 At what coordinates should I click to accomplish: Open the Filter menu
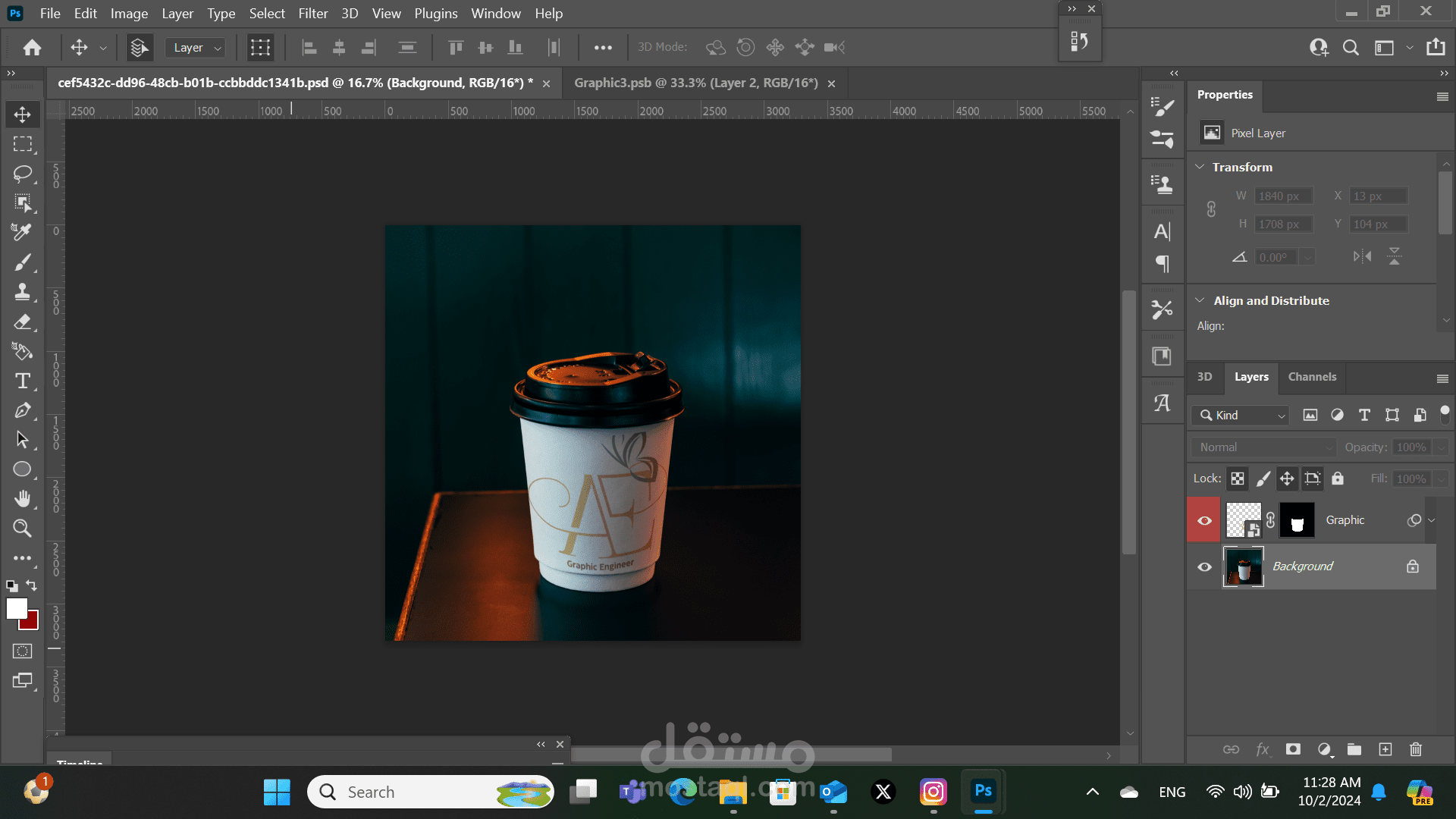312,14
